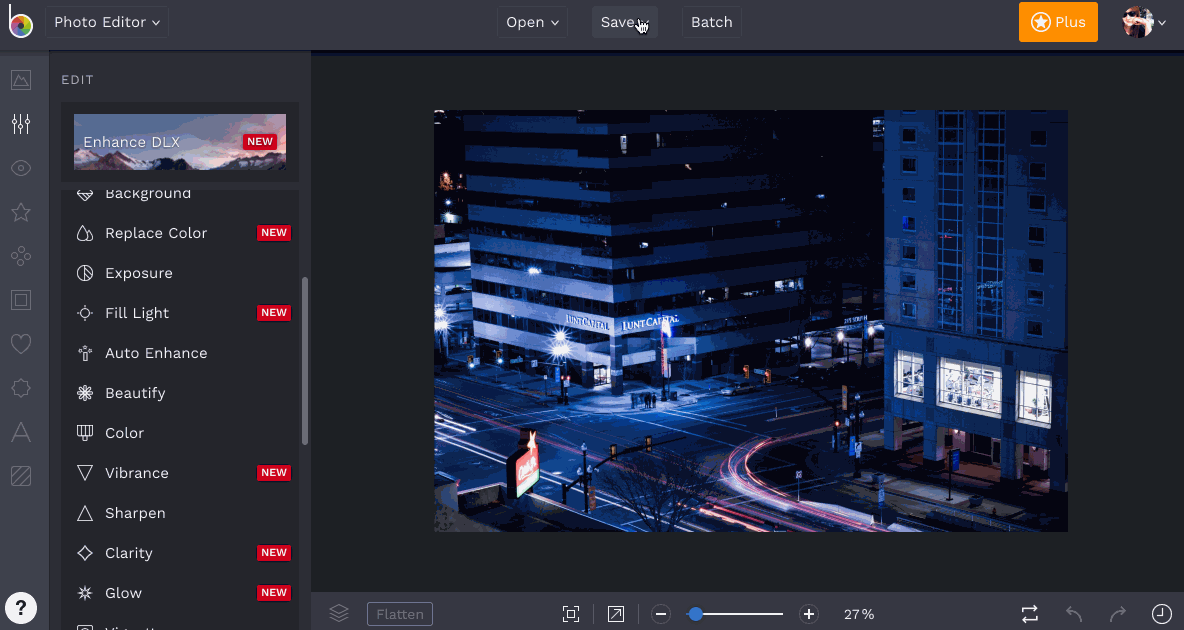Image resolution: width=1184 pixels, height=630 pixels.
Task: Open the layers stack icon
Action: pyautogui.click(x=339, y=613)
